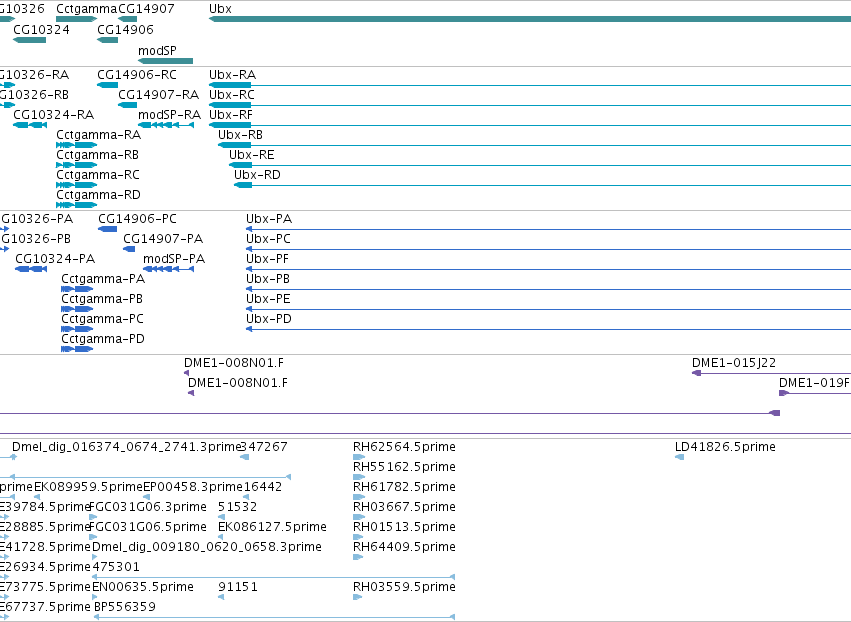
Task: Select transcript Cctgamma-RC
Action: pyautogui.click(x=98, y=175)
